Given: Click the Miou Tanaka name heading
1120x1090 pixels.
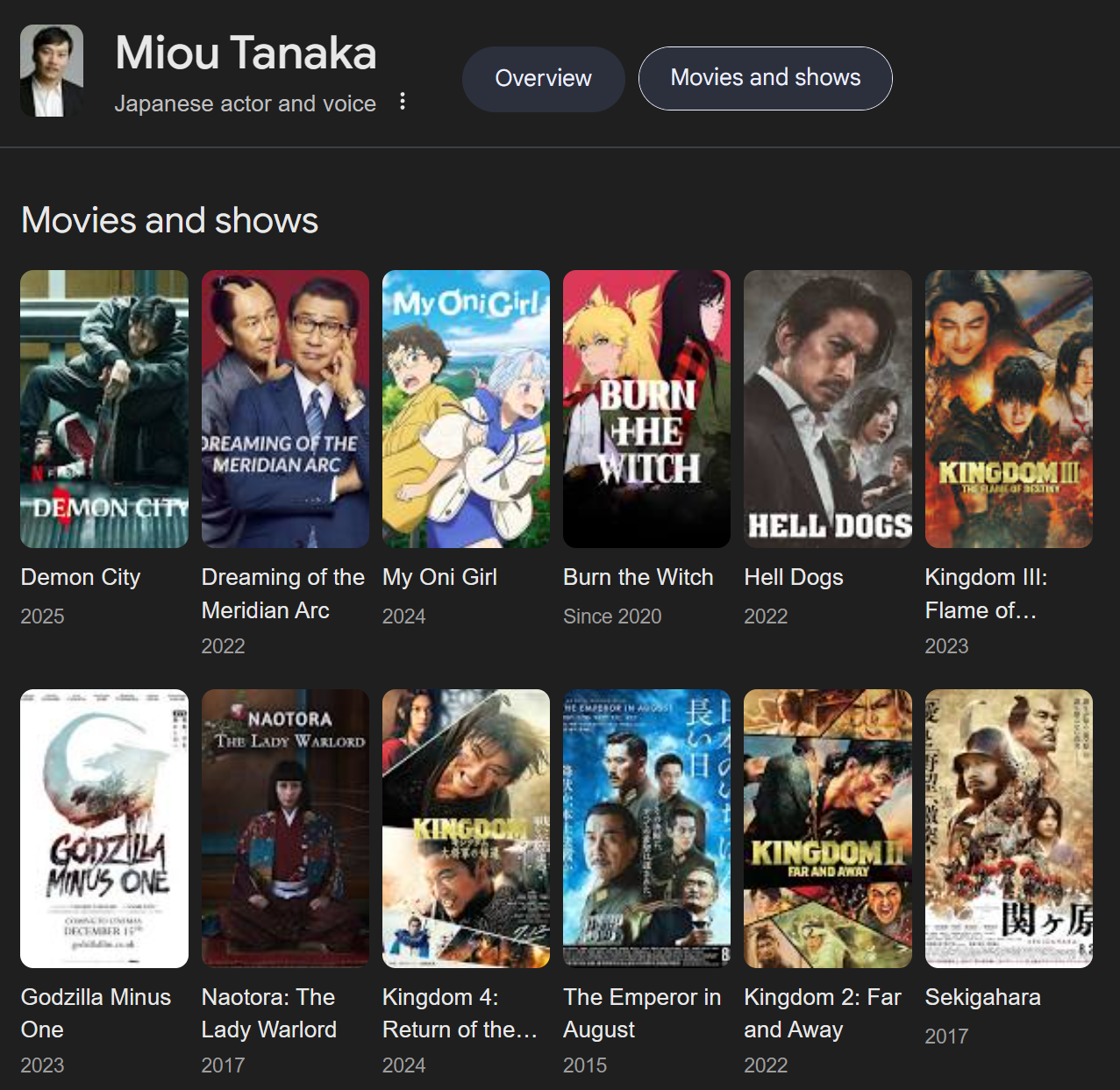Looking at the screenshot, I should pos(246,53).
